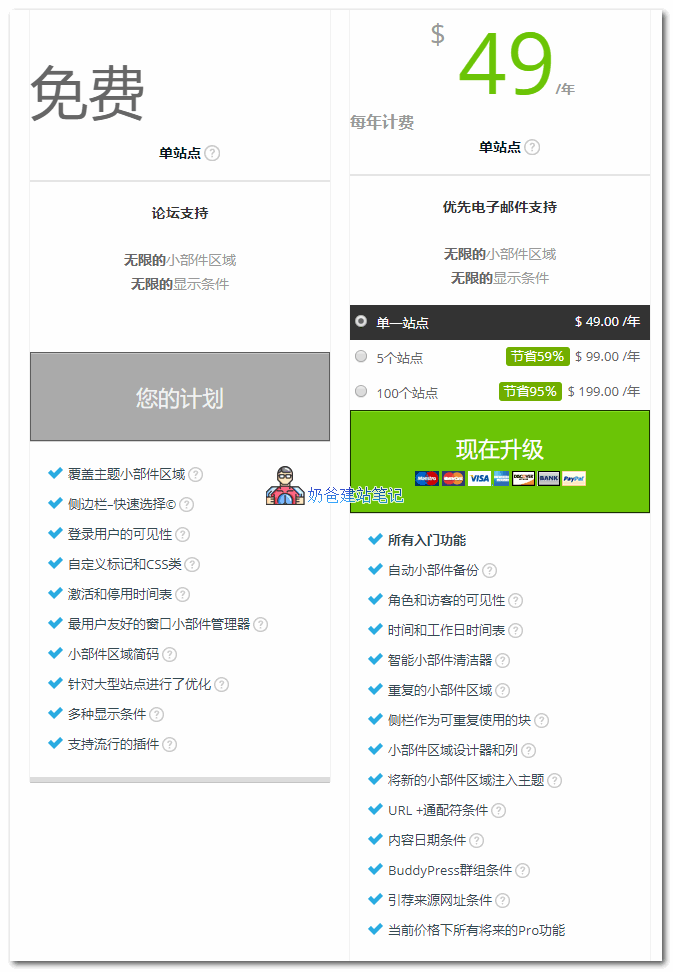This screenshot has width=673, height=972.
Task: Show tooltip for 角色和访客的可见性
Action: (x=515, y=601)
